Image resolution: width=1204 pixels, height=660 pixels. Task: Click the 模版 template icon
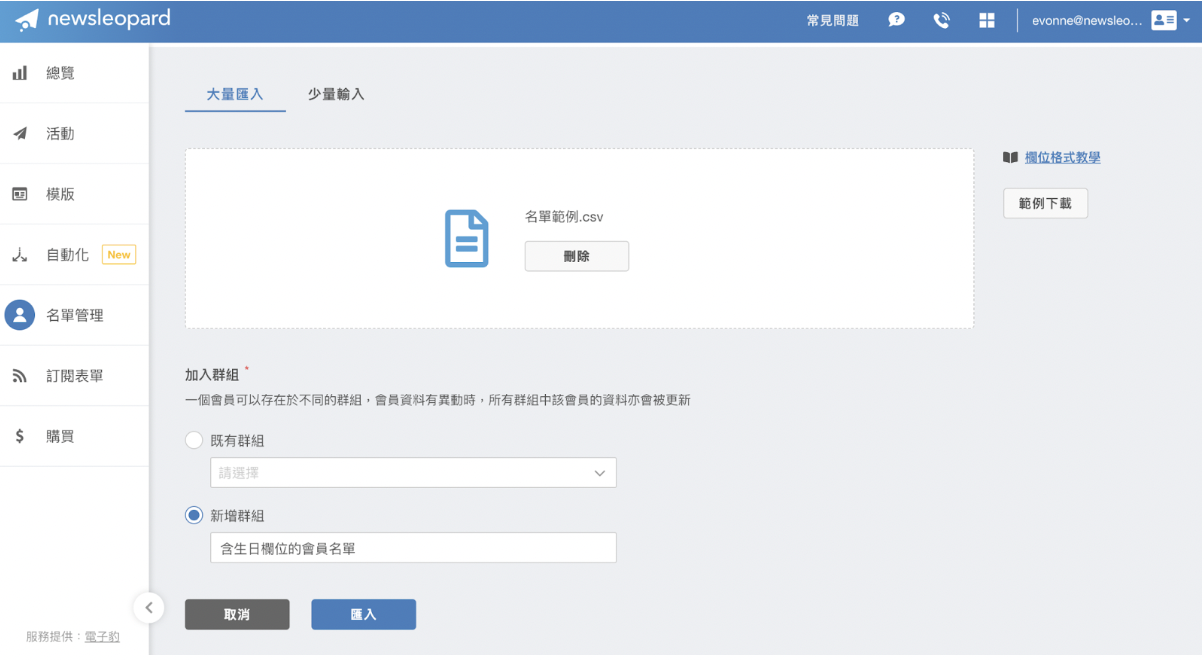click(x=20, y=194)
